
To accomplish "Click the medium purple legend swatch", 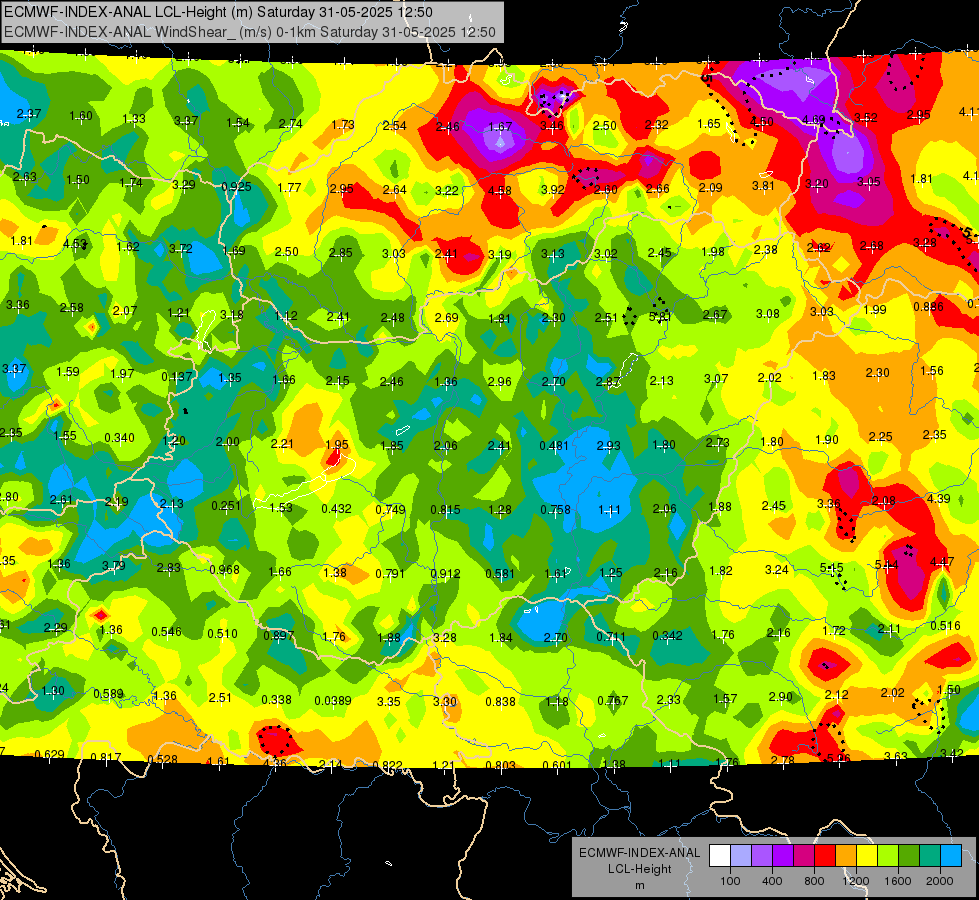I will pyautogui.click(x=762, y=856).
